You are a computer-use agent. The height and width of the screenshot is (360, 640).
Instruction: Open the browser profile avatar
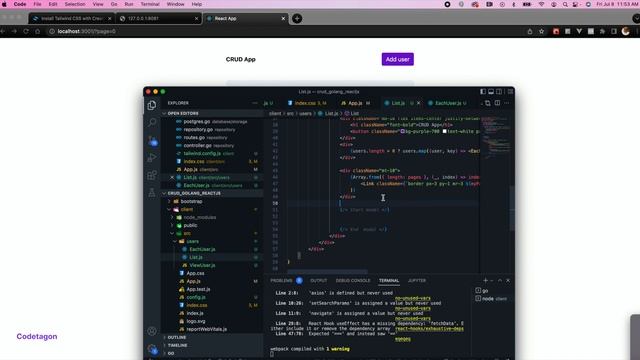coord(625,31)
